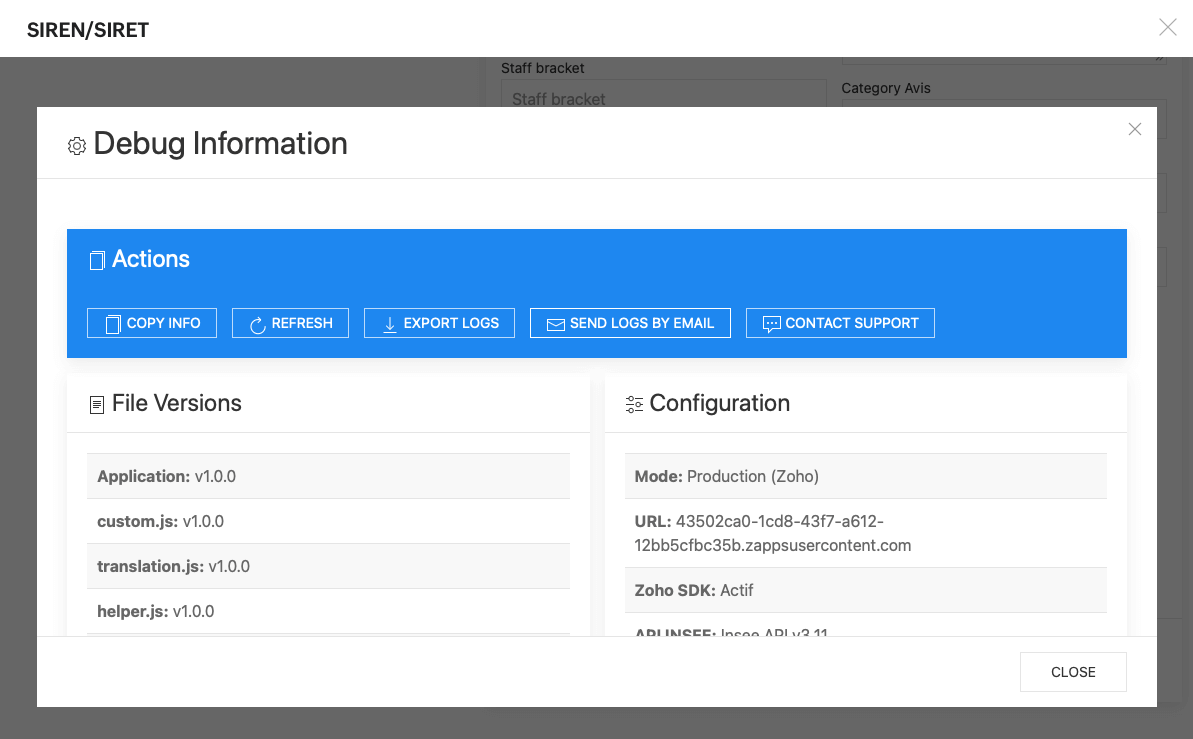Click the Debug Information heading
Screen dimensions: 1193x739
(x=220, y=144)
